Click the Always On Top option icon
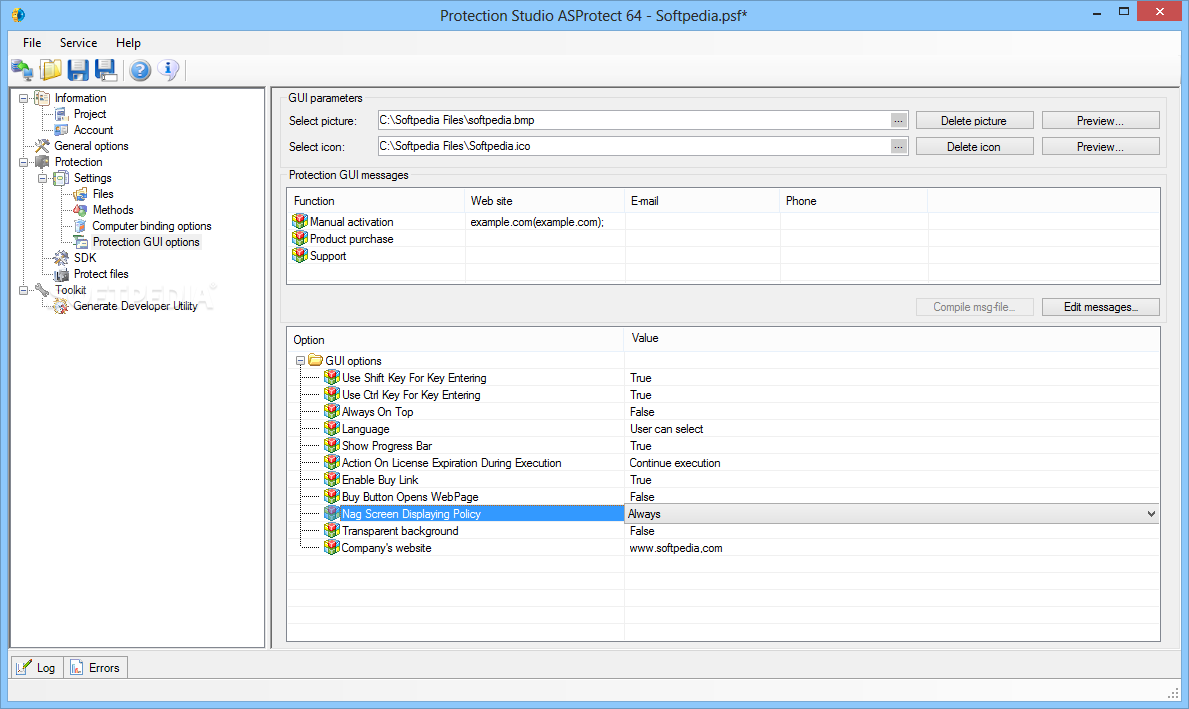1189x709 pixels. [x=331, y=411]
